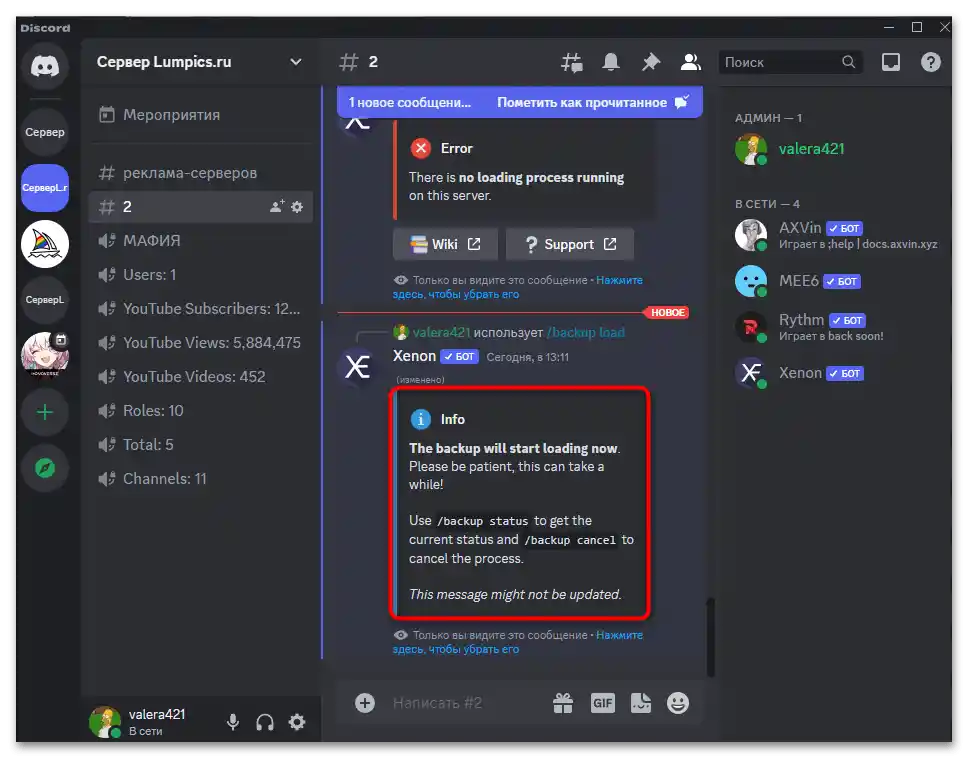968x758 pixels.
Task: Open the Threads icon in channel header
Action: click(572, 62)
